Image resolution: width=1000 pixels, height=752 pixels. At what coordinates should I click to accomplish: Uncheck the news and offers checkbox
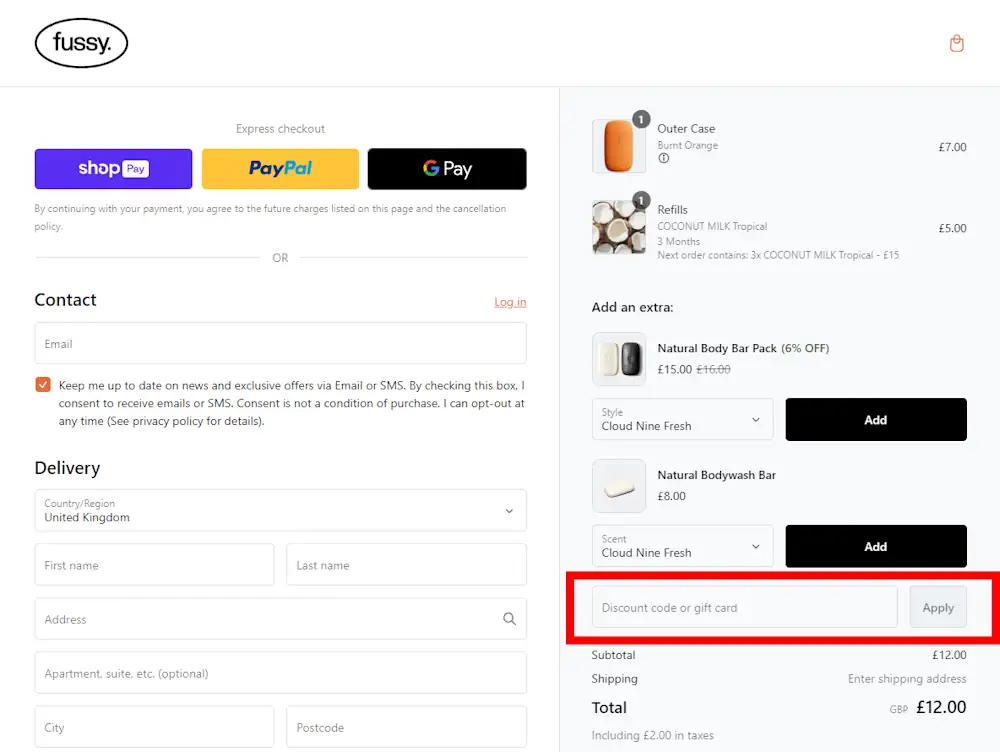[x=43, y=385]
